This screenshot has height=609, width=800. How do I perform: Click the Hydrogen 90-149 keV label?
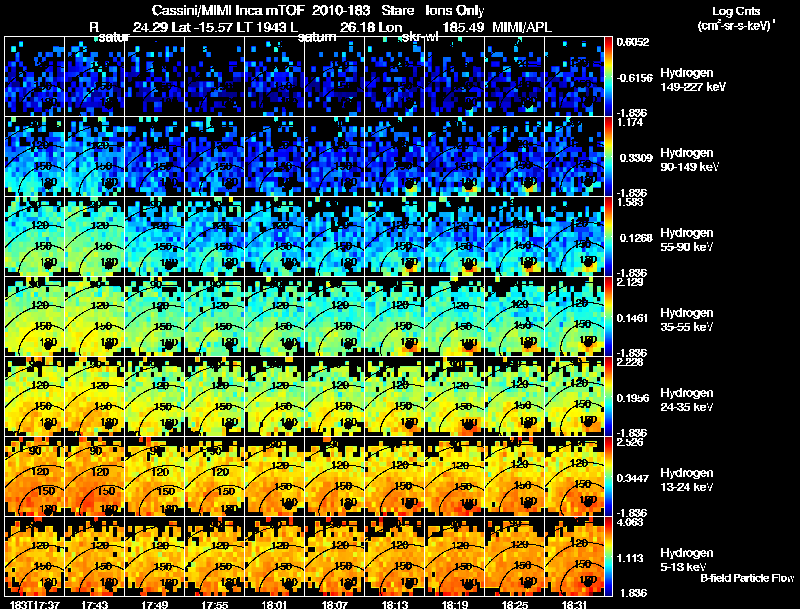(x=689, y=160)
